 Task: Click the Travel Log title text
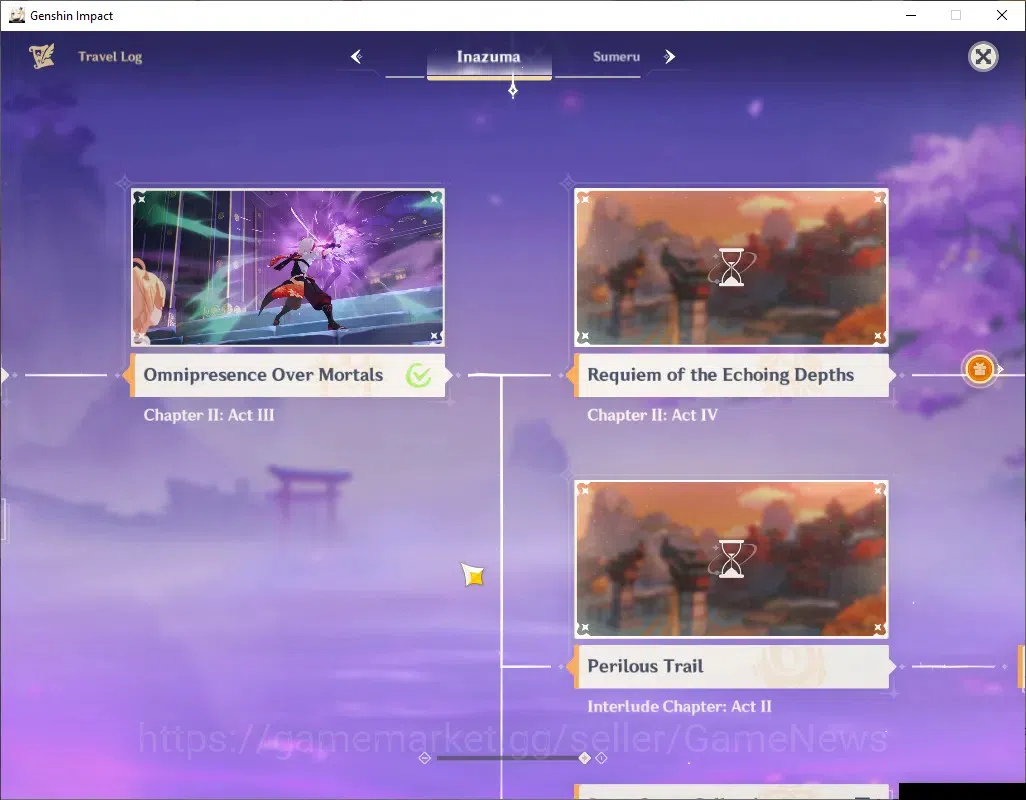click(x=110, y=57)
